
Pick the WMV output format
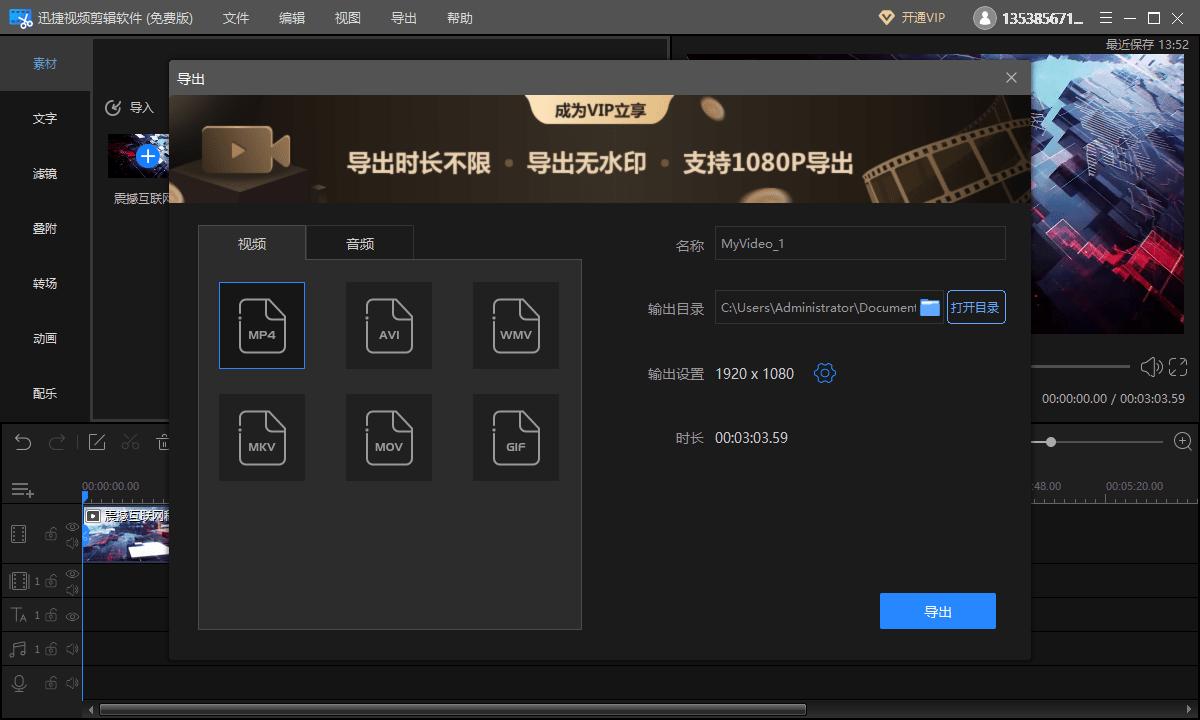tap(516, 325)
